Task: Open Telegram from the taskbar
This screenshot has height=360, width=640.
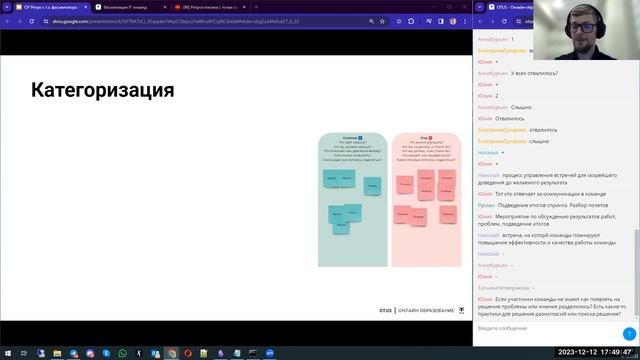Action: 73,353
